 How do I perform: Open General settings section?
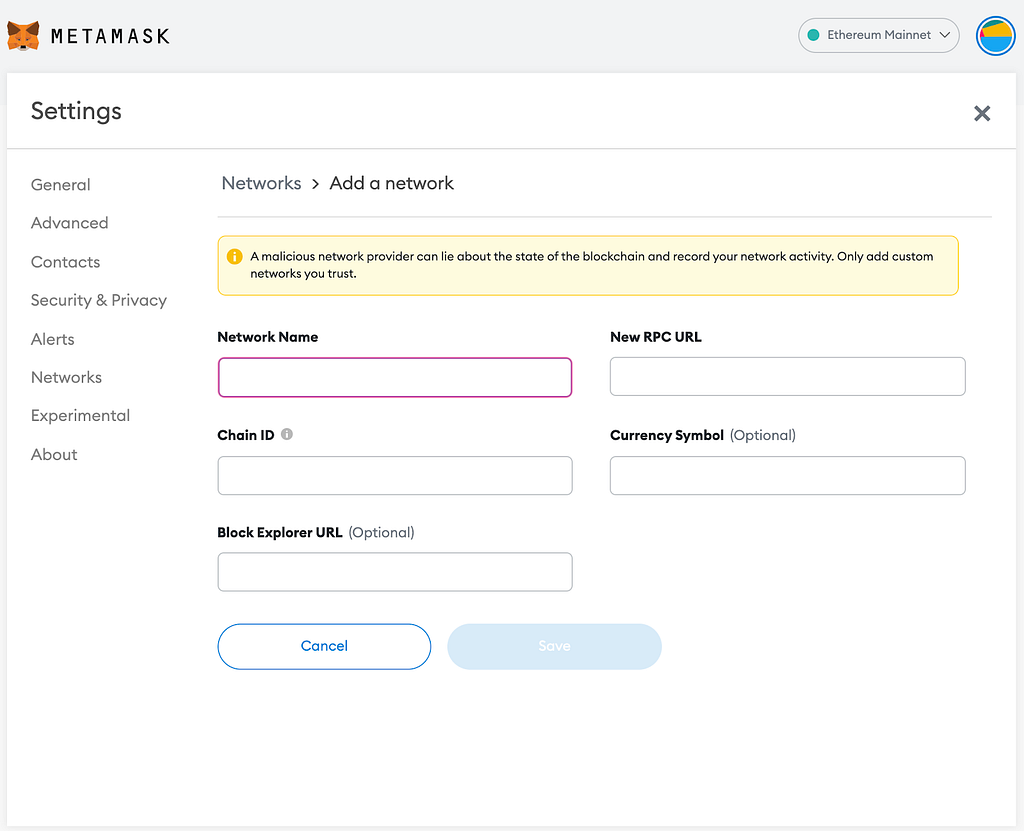tap(61, 185)
